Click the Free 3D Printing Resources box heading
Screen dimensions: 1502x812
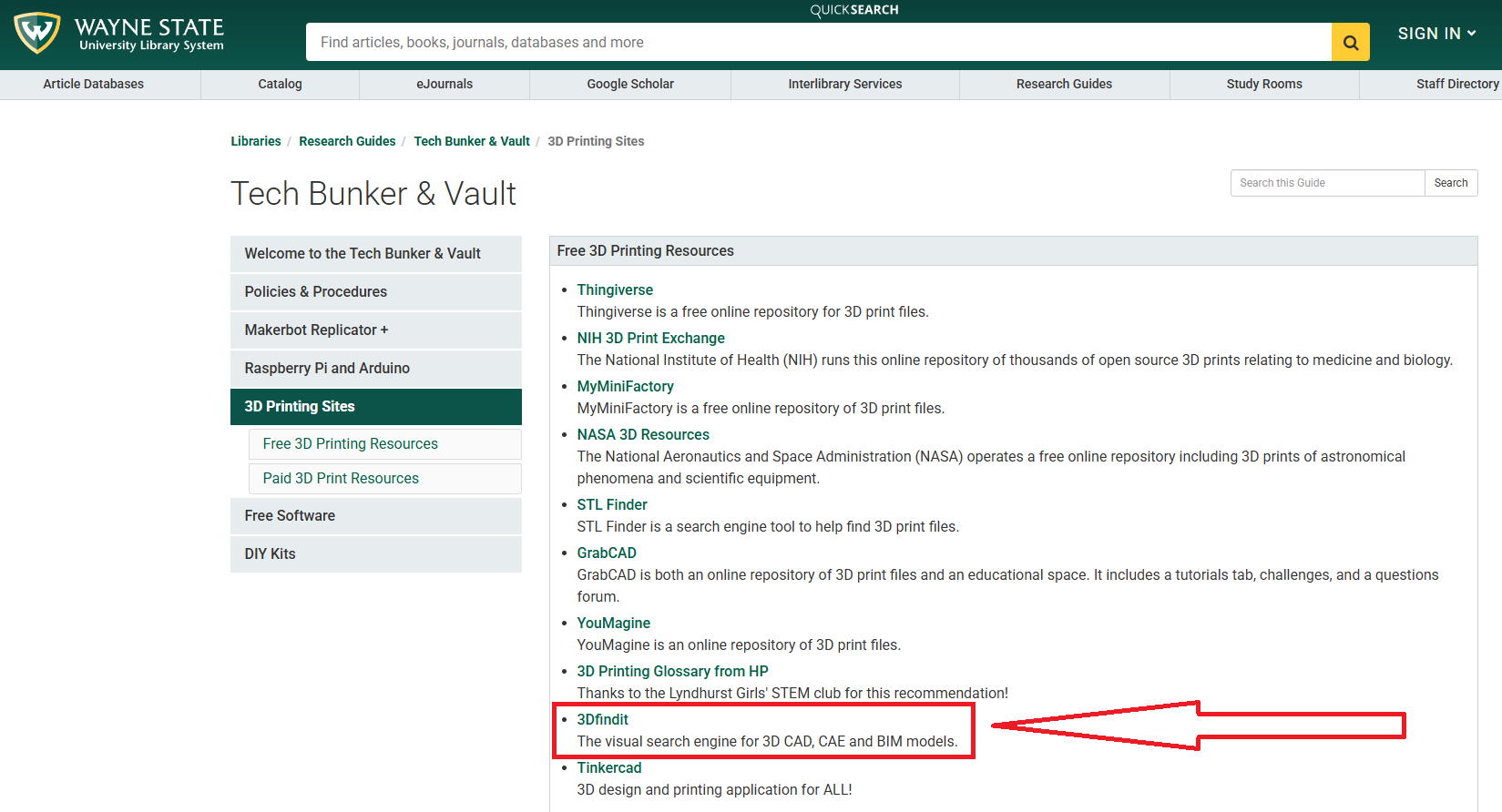click(645, 250)
